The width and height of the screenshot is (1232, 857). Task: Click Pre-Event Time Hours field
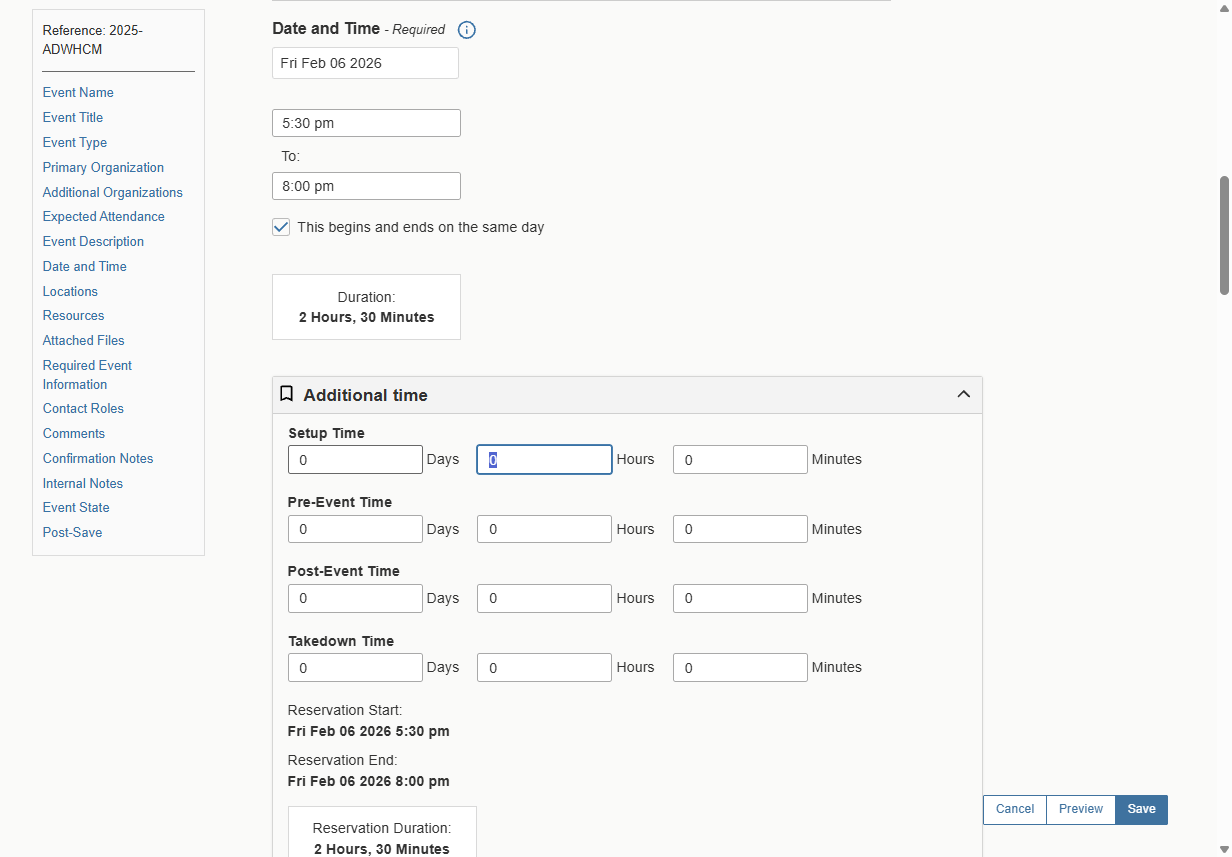pos(544,529)
